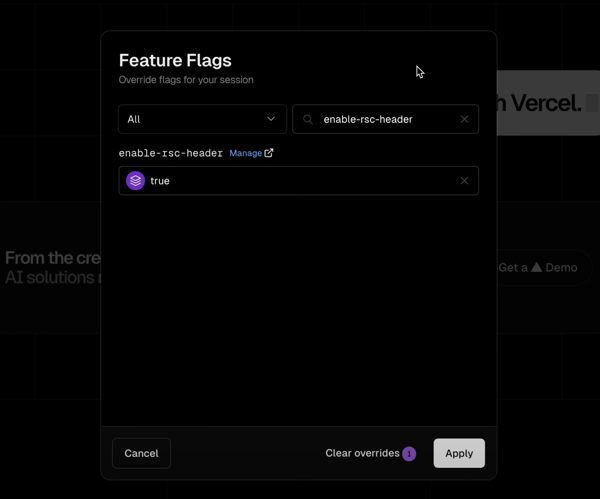Screen dimensions: 600x499
Task: Click the Feature Flags dialog title
Action: click(175, 60)
